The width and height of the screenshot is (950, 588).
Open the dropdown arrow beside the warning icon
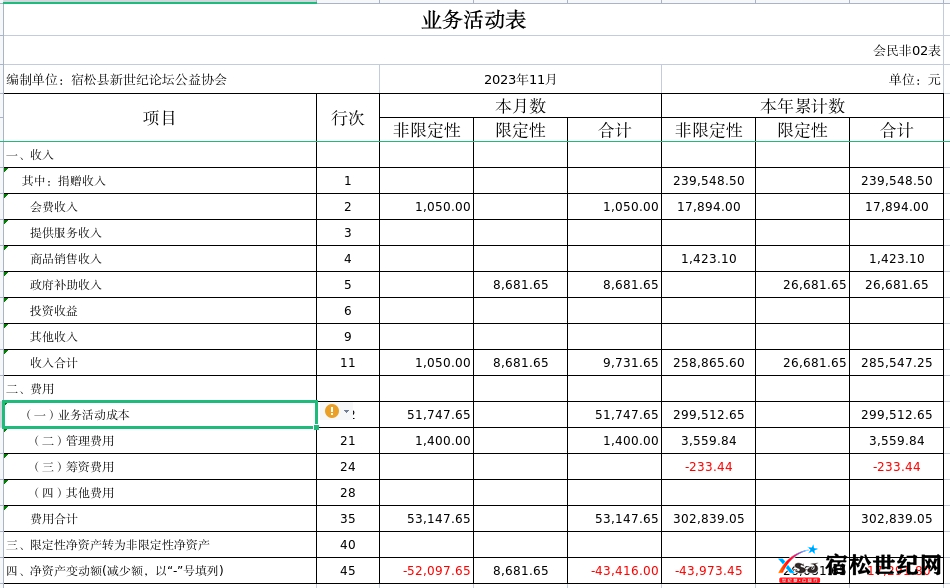tap(347, 411)
